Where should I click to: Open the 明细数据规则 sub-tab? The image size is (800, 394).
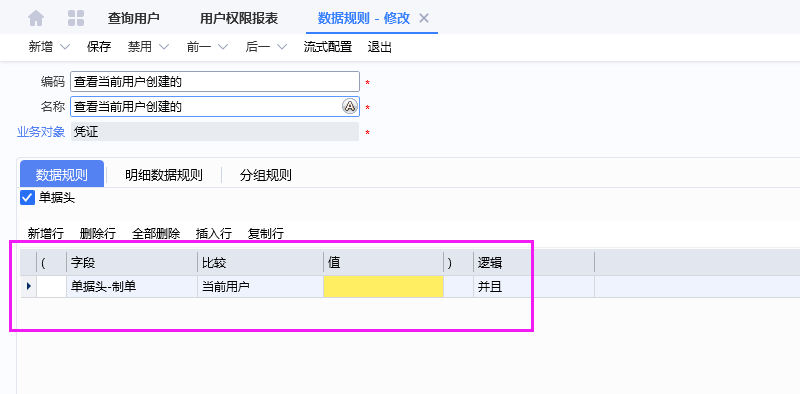point(164,175)
